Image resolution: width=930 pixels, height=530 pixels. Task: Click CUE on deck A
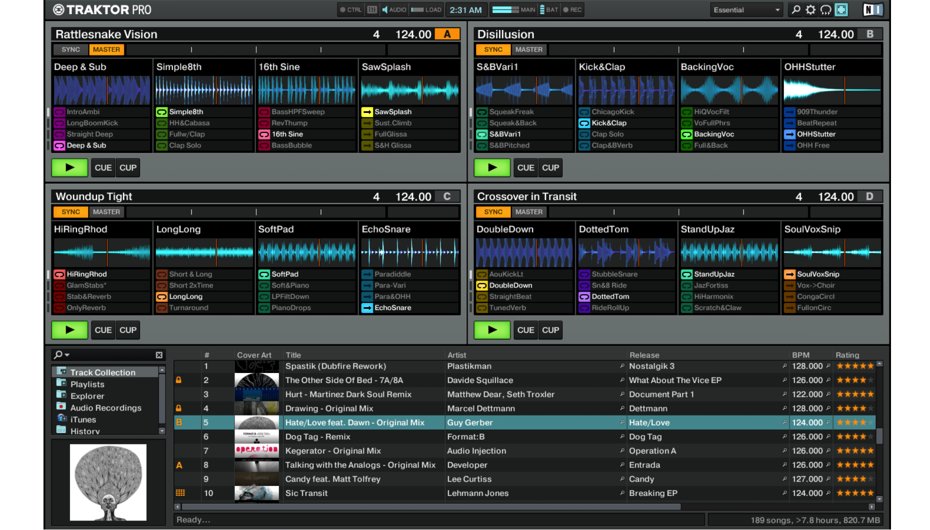pos(103,168)
